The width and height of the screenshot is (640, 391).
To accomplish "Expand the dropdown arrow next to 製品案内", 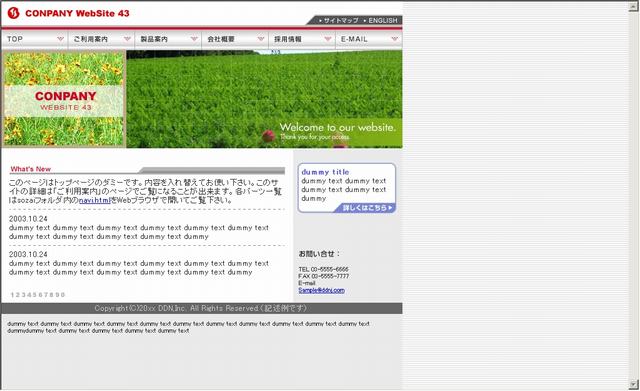I will click(194, 39).
